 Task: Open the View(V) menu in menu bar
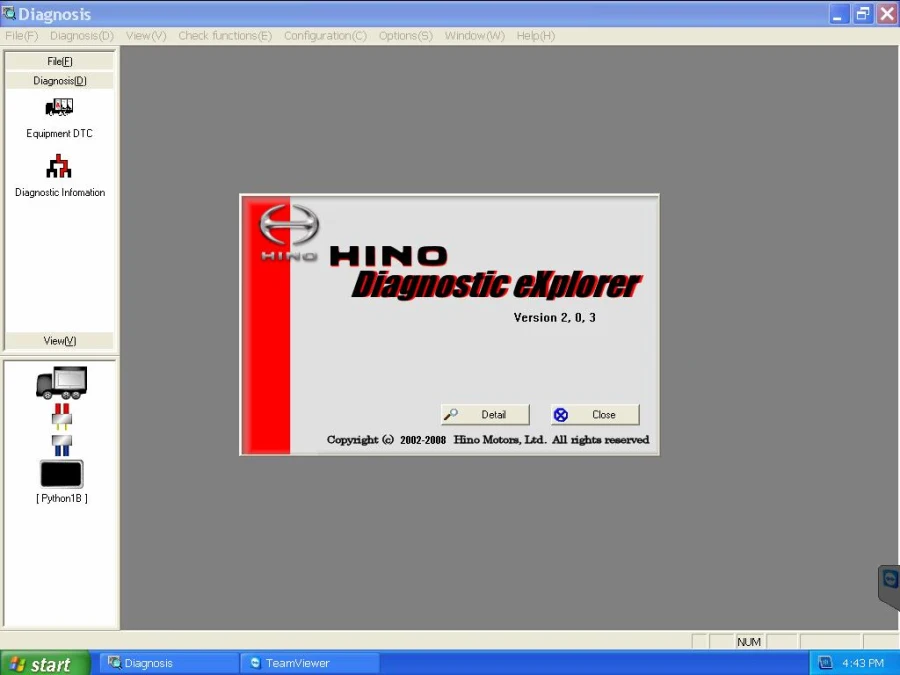tap(146, 36)
